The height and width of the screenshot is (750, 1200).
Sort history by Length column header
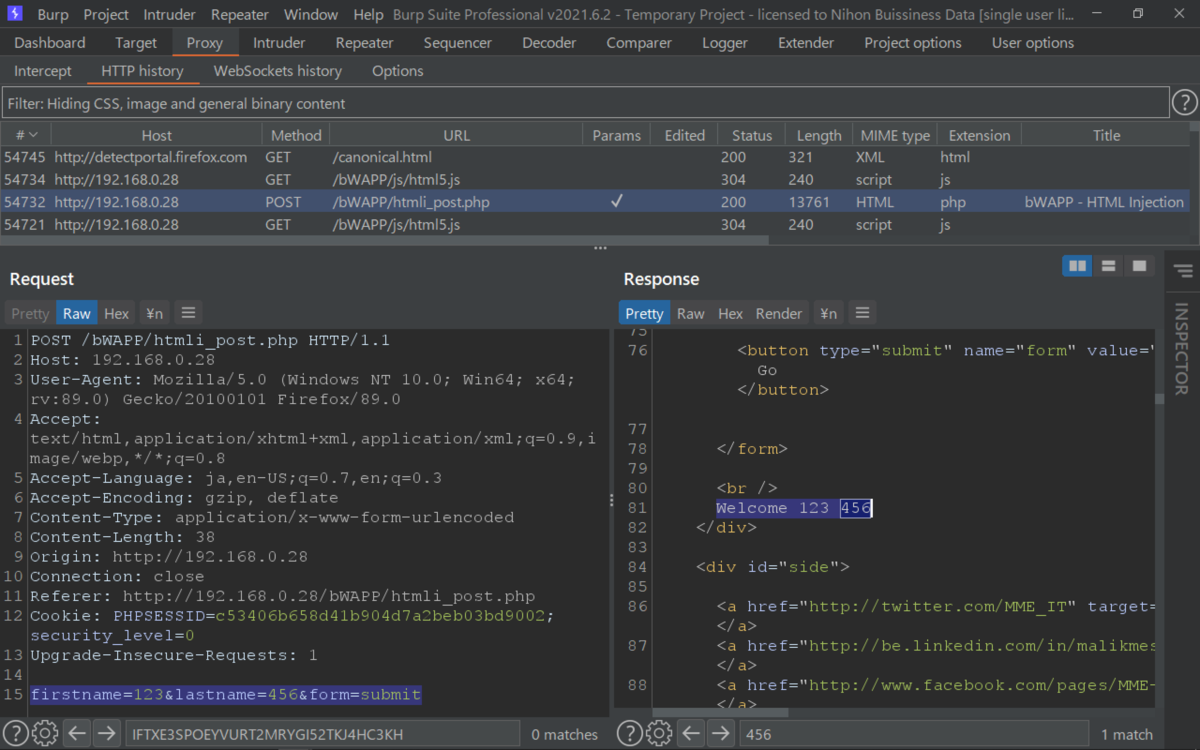pos(819,135)
